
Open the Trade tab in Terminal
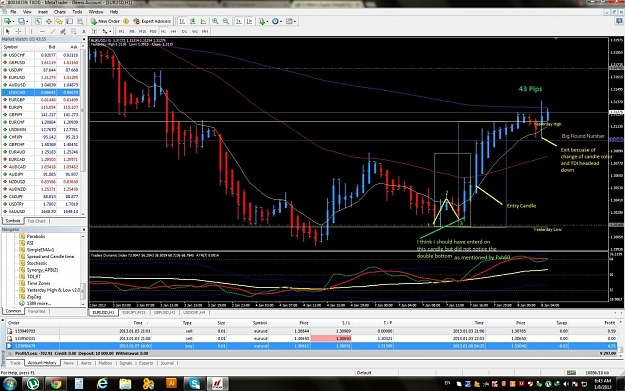pyautogui.click(x=15, y=363)
